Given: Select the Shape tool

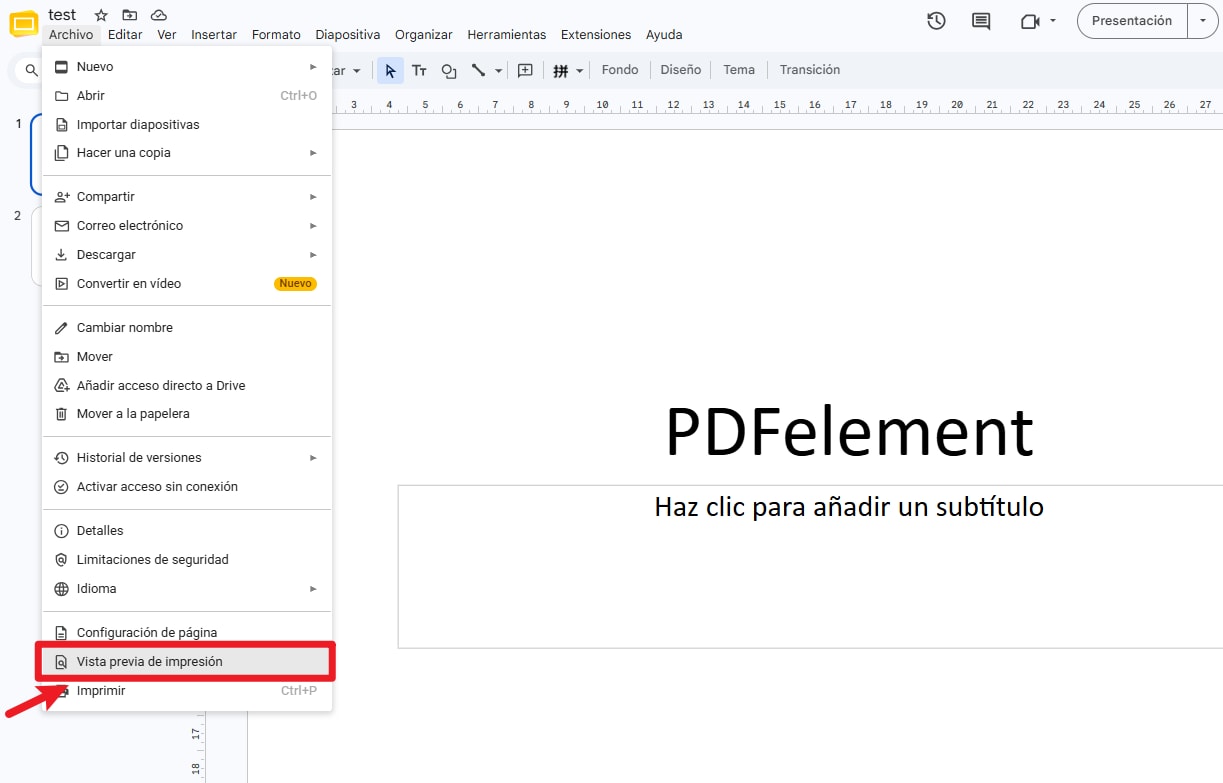Looking at the screenshot, I should pos(449,70).
